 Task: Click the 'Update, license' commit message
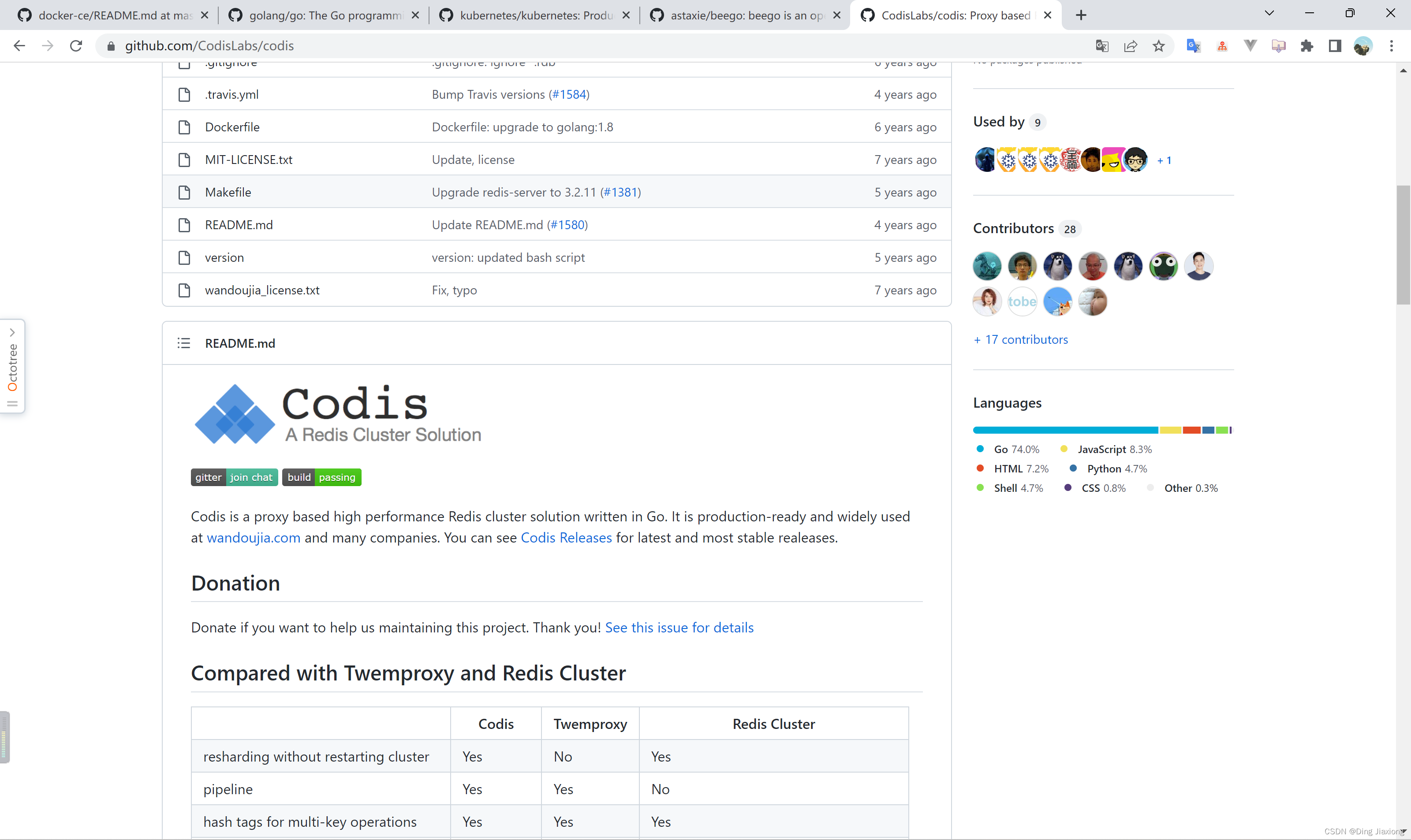(x=474, y=160)
